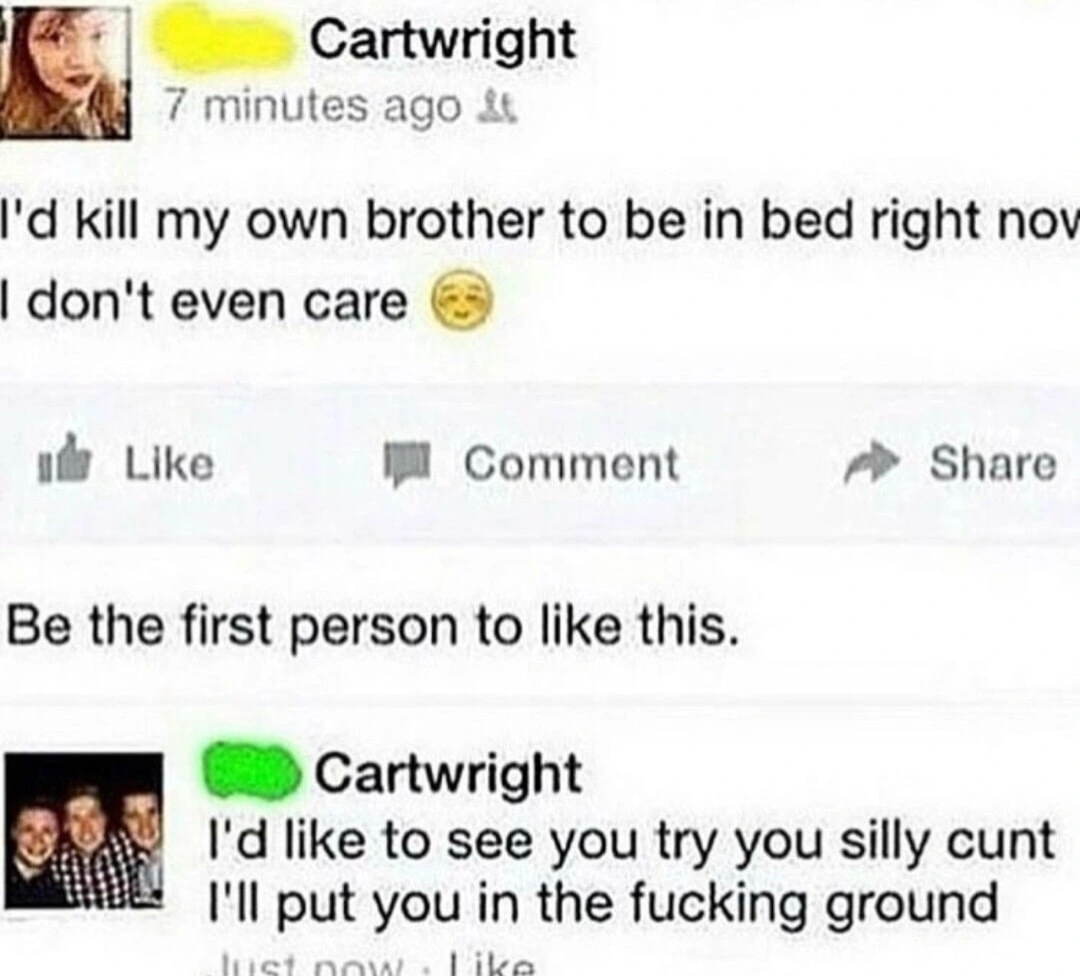The height and width of the screenshot is (976, 1080).
Task: Click the Comment label under the post
Action: [571, 464]
